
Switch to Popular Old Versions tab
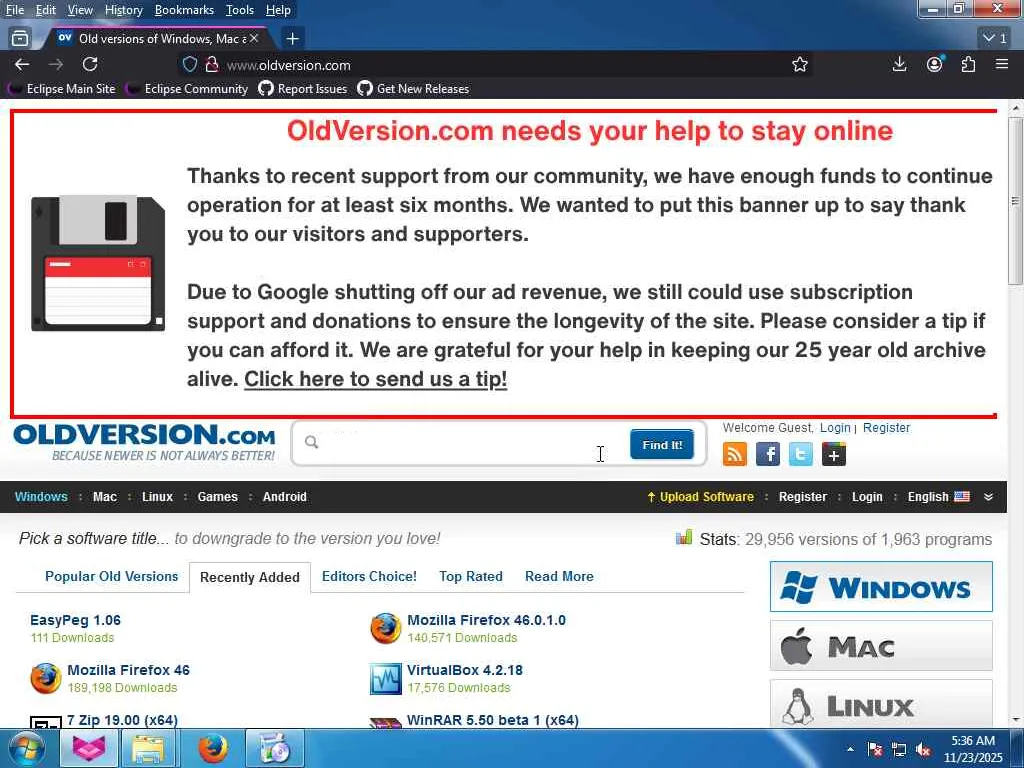click(111, 577)
